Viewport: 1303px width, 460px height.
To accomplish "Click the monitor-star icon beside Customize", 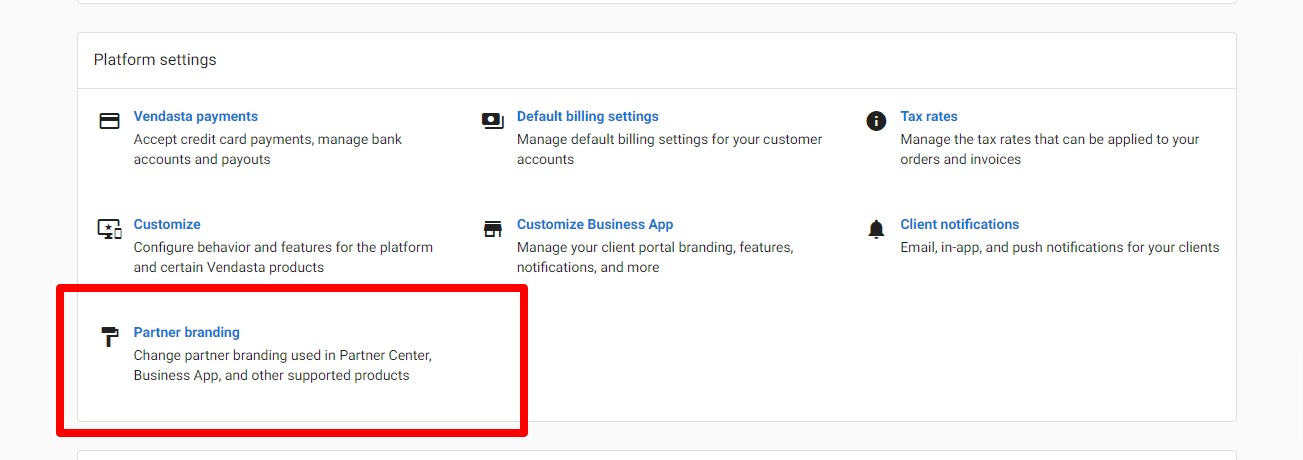I will point(110,229).
